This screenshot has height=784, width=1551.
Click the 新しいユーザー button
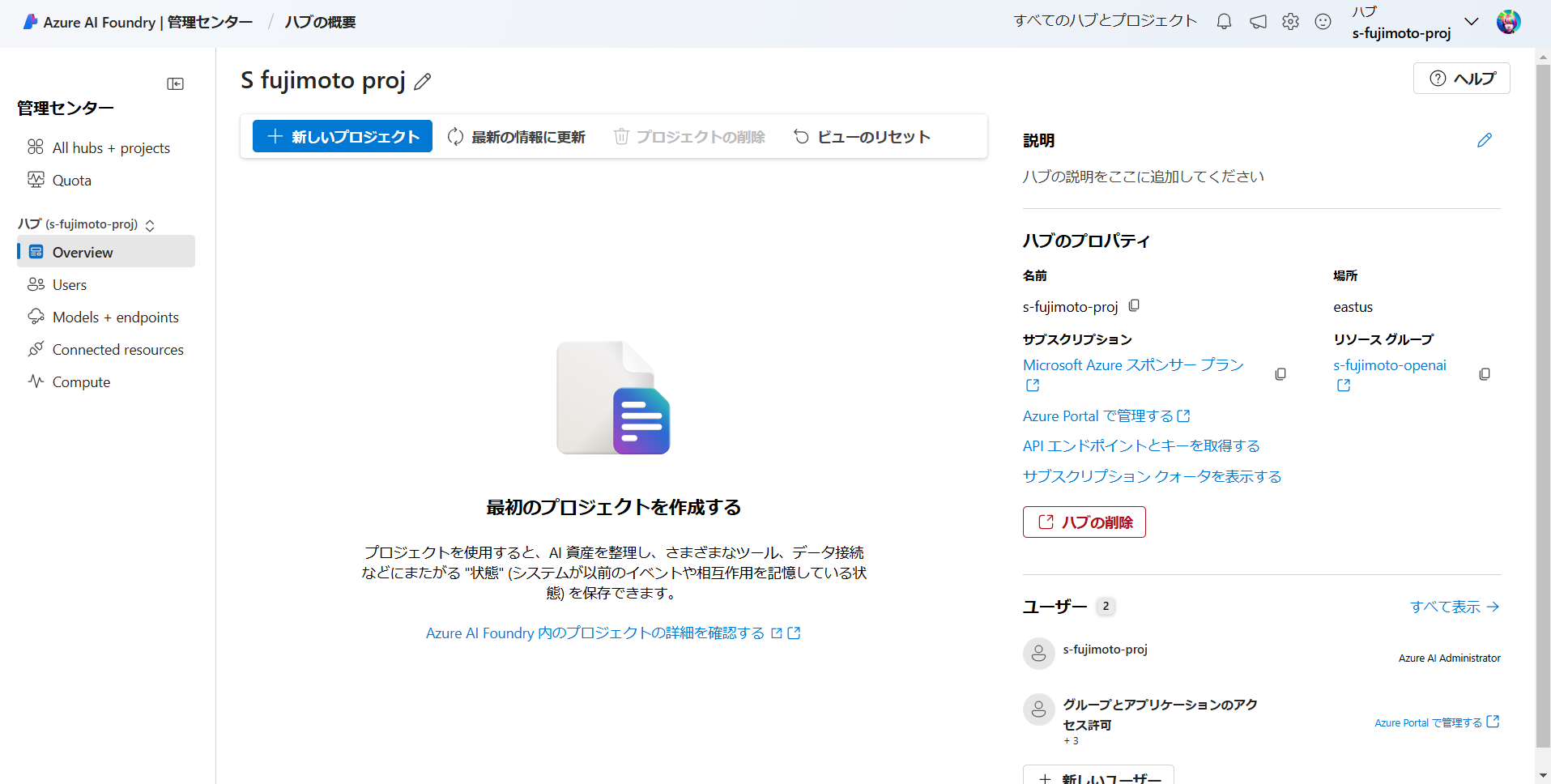pyautogui.click(x=1098, y=776)
